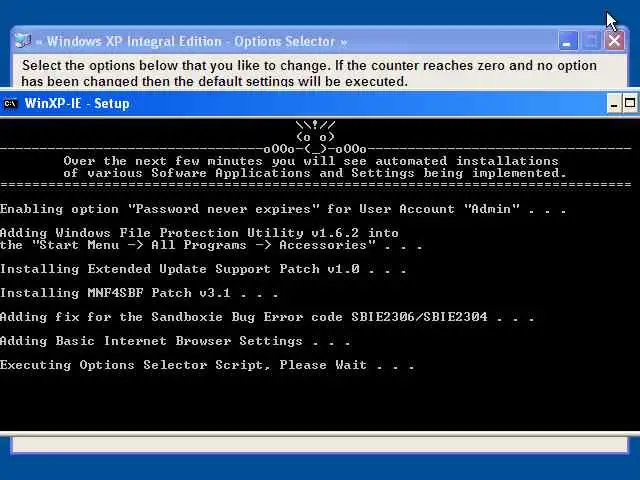Click the Options Selector window title text
This screenshot has height=480, width=640.
(191, 41)
